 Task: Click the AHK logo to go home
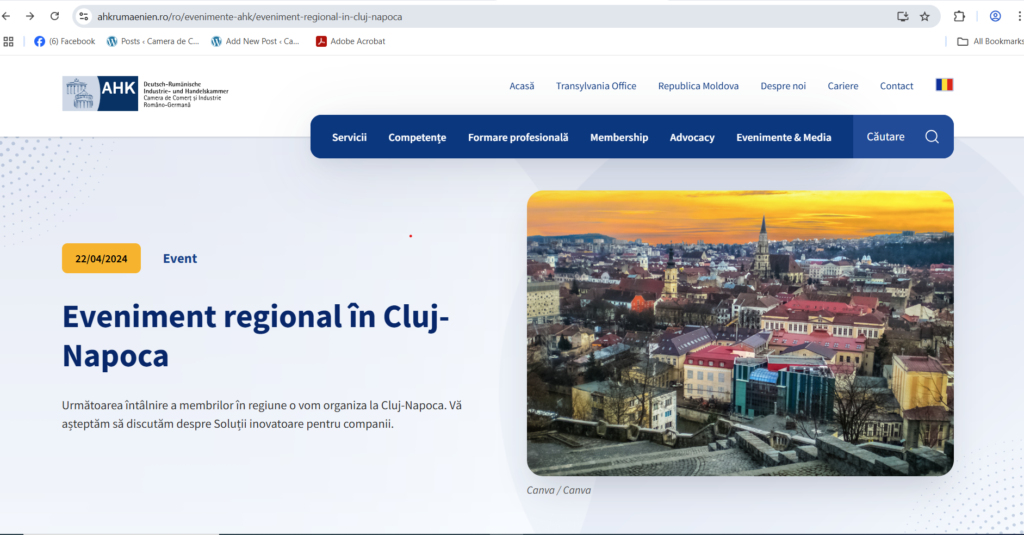[x=145, y=93]
